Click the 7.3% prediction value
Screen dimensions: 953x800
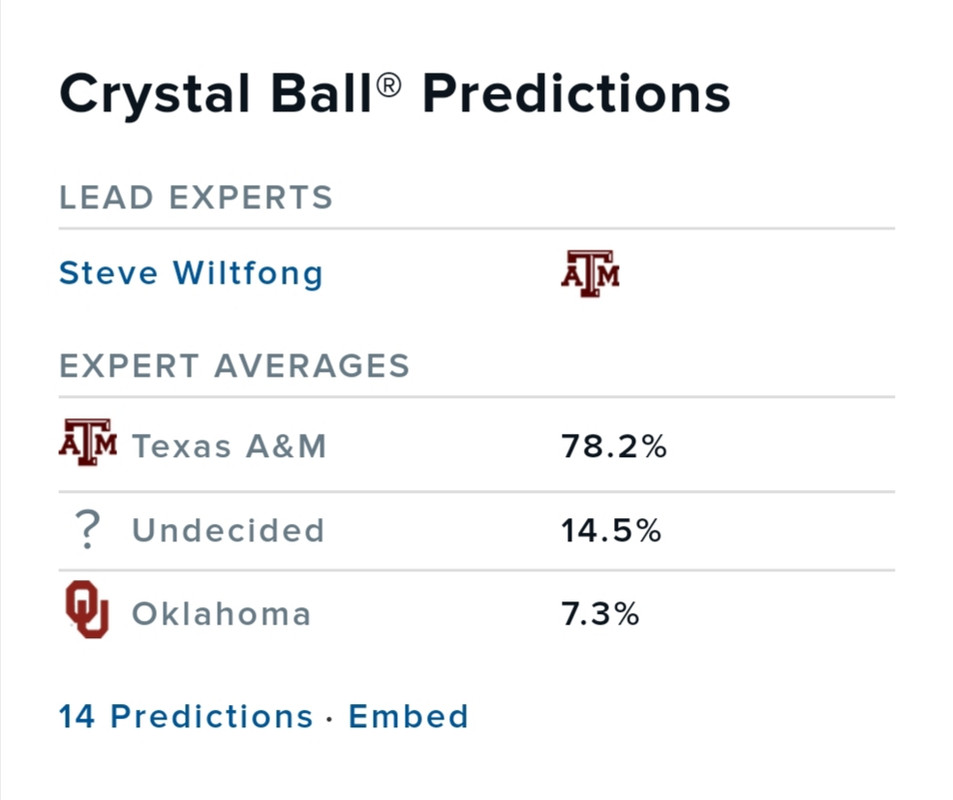point(600,613)
